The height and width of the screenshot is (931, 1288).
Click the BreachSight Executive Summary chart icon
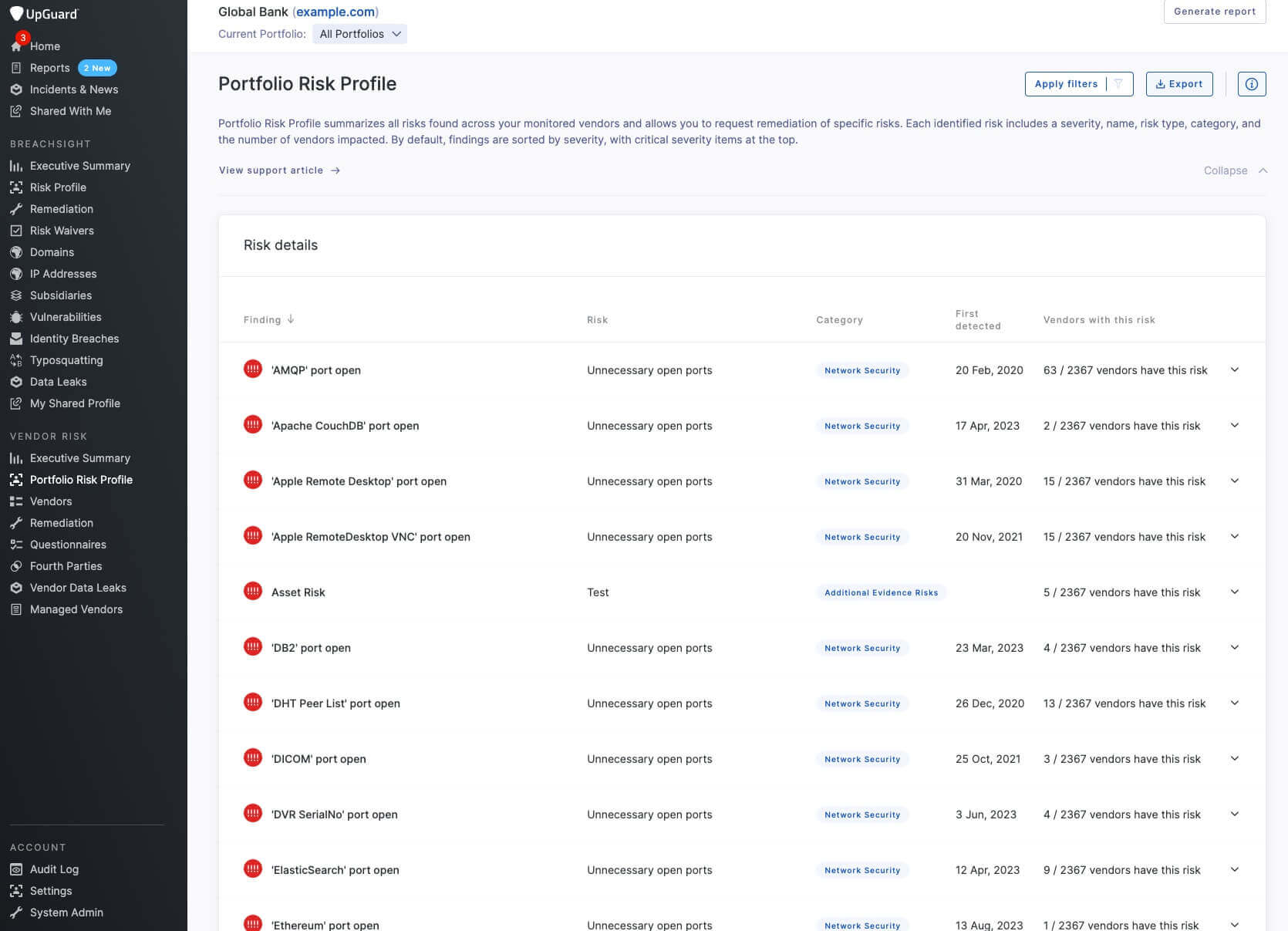coord(16,166)
